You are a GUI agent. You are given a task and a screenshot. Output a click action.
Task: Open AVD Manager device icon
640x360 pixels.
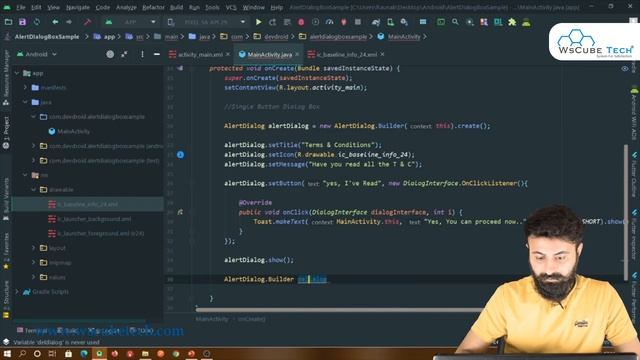pyautogui.click(x=390, y=22)
